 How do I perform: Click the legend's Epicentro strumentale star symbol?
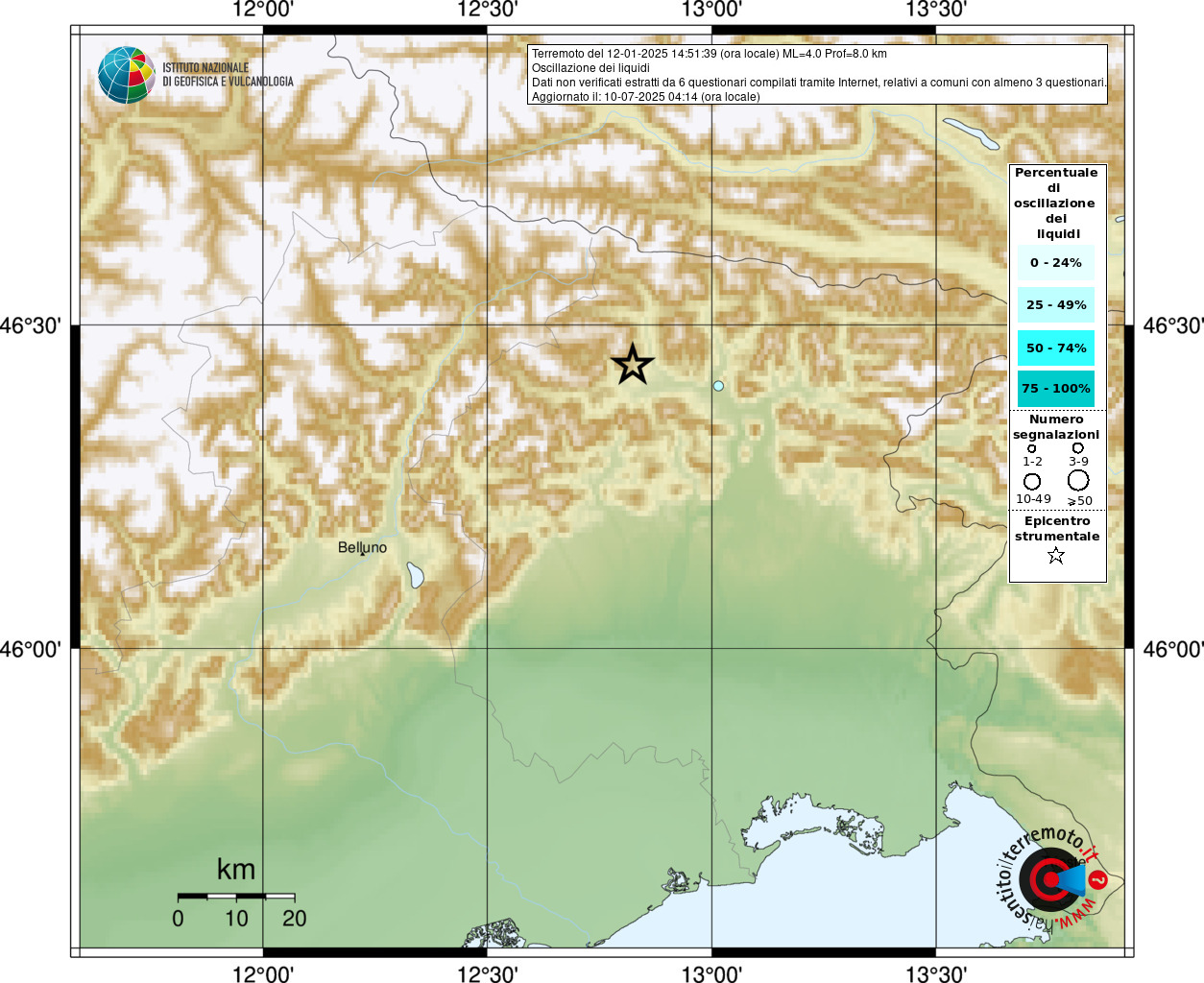pos(1056,555)
